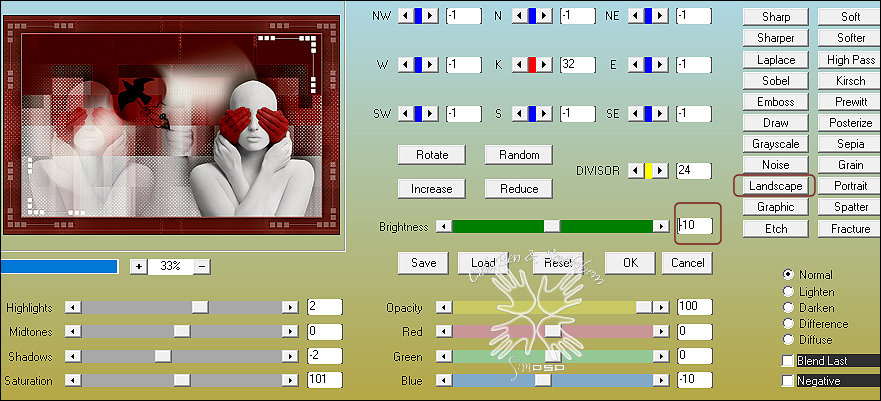Click the zoom out minus button
Viewport: 881px width, 401px height.
click(x=202, y=266)
